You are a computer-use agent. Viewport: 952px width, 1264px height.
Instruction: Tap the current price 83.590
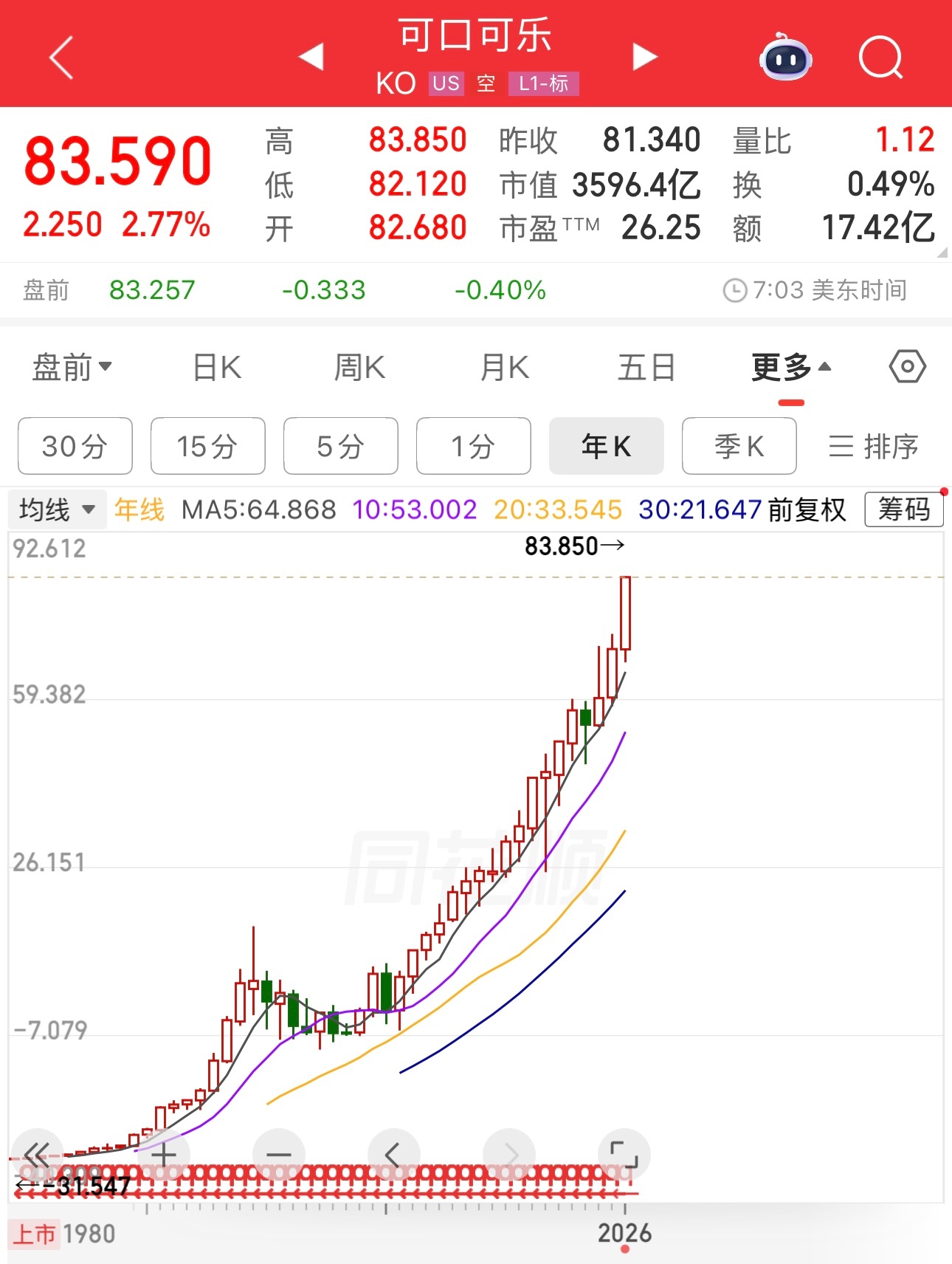[x=117, y=160]
